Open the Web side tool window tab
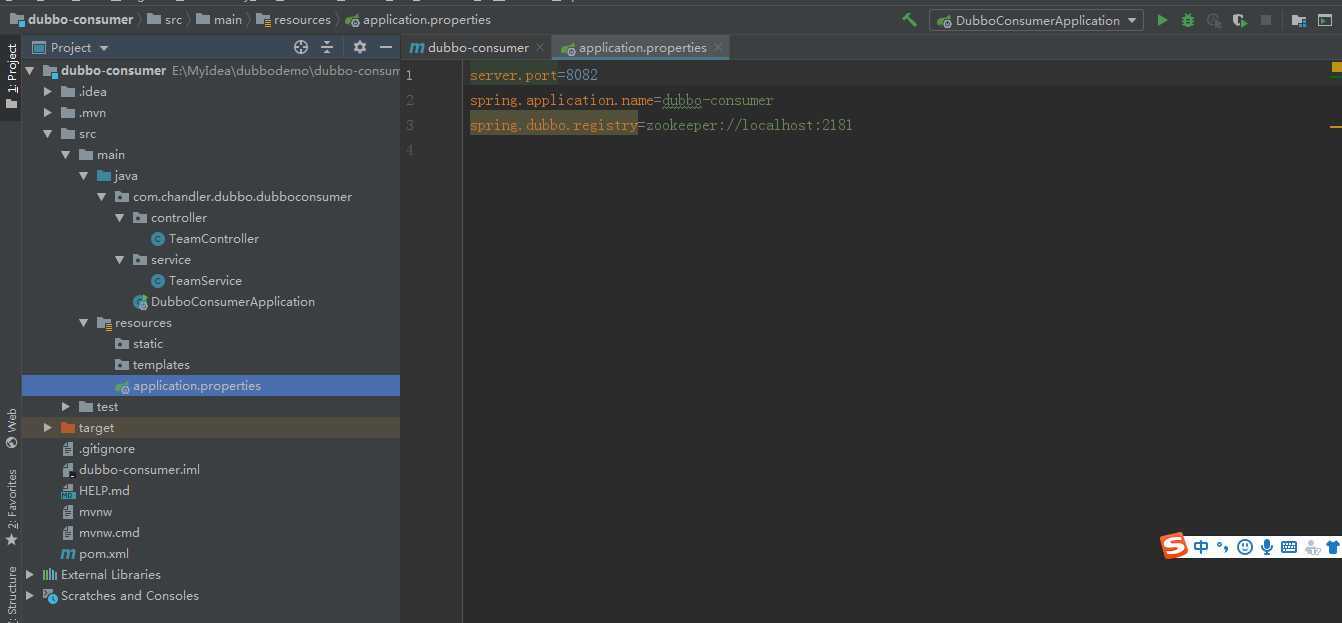 11,428
